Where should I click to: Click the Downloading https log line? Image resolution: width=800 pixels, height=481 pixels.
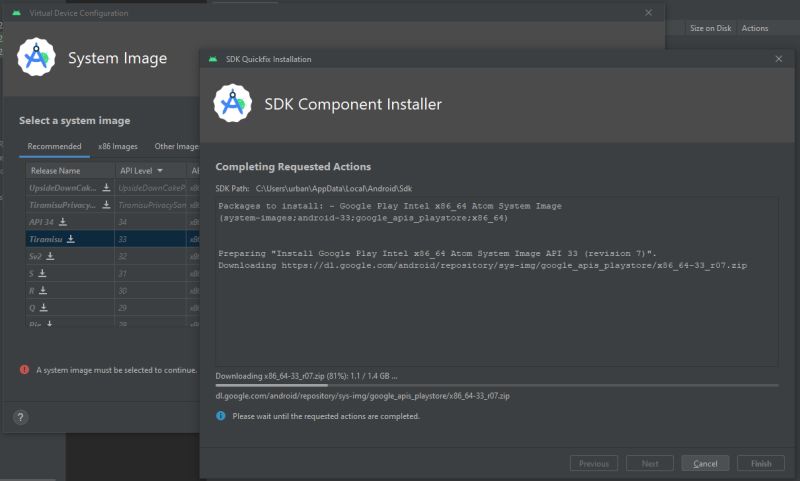pyautogui.click(x=483, y=265)
